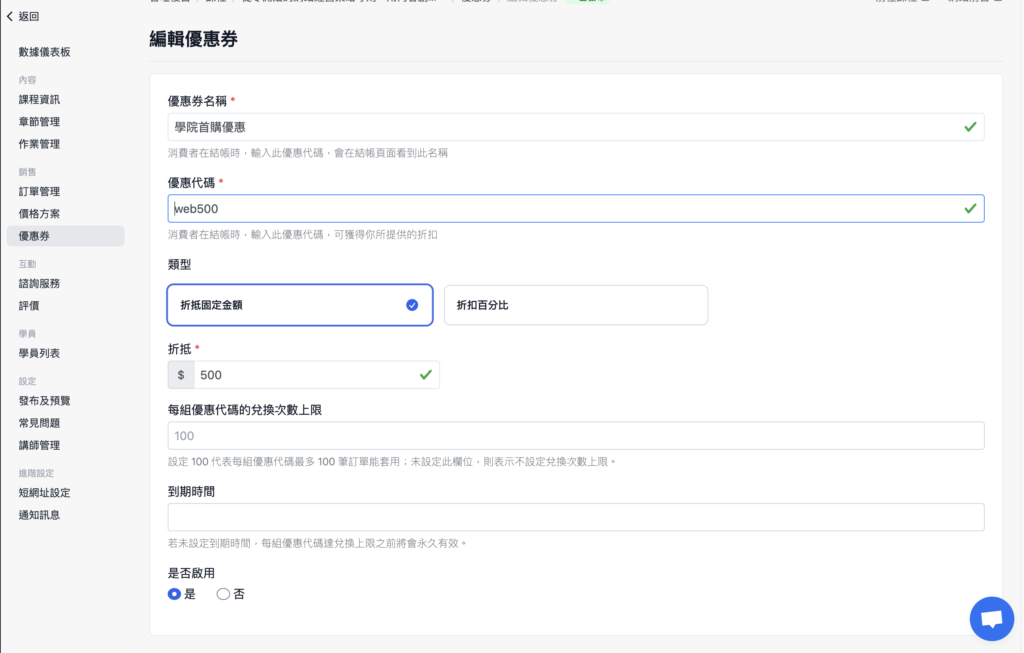Image resolution: width=1024 pixels, height=653 pixels.
Task: Open 評價 in sidebar
Action: click(29, 306)
